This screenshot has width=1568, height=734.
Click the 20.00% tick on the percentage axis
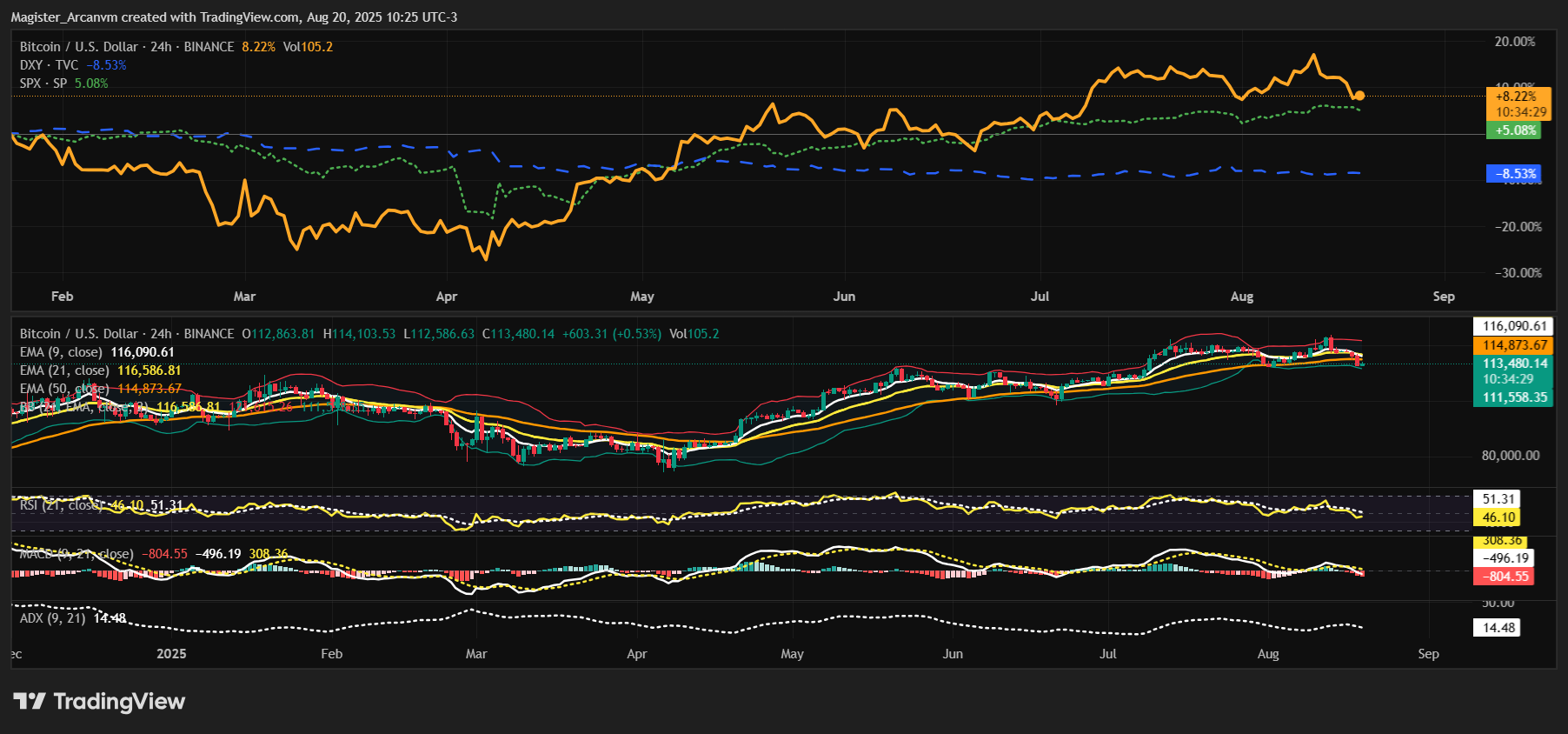(x=1514, y=42)
